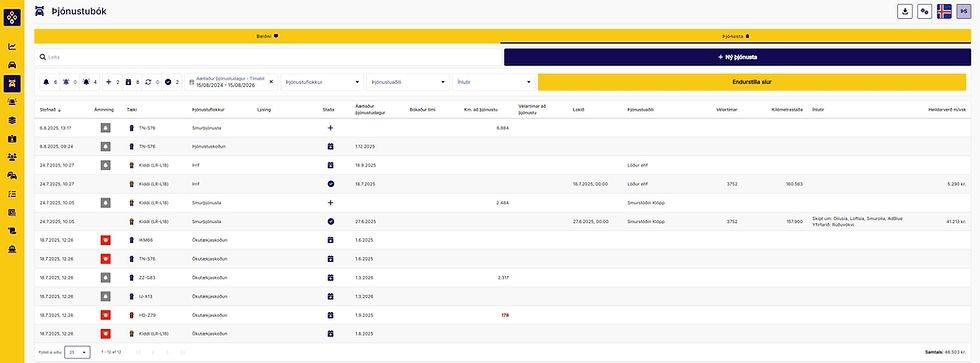
Task: Switch language via Icelandic flag
Action: coord(944,11)
